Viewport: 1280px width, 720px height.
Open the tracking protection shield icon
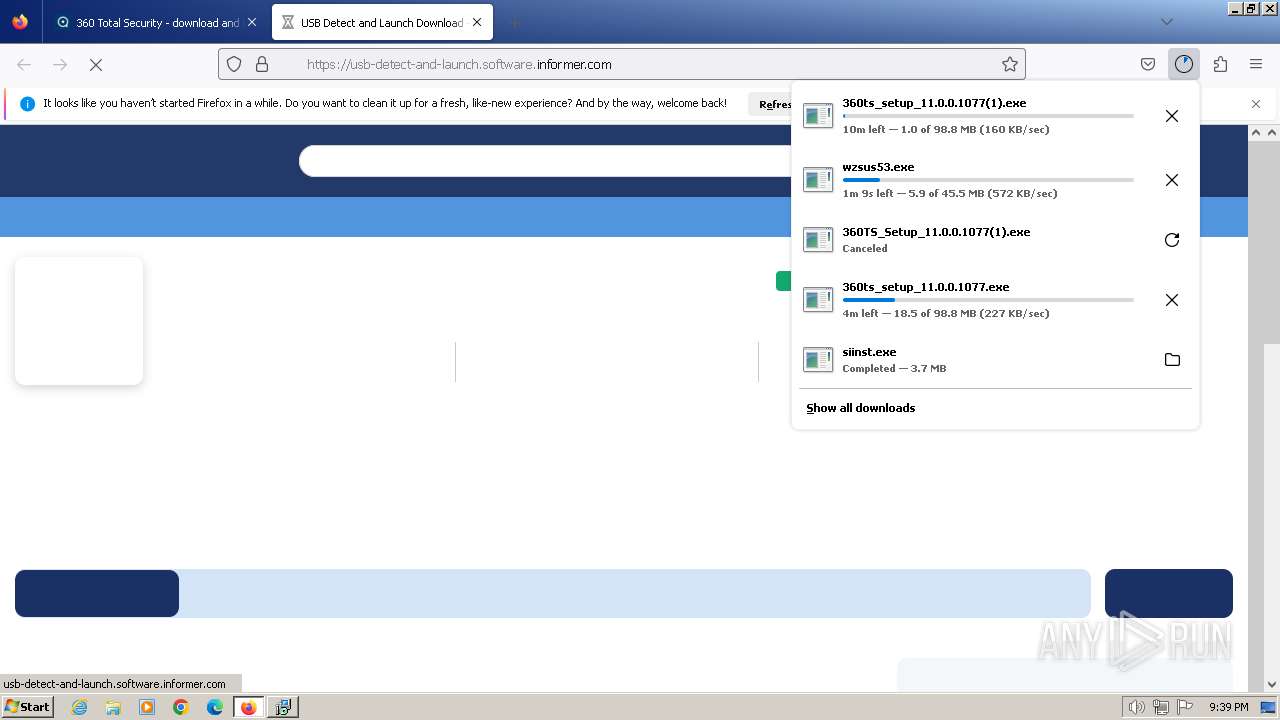coord(234,64)
